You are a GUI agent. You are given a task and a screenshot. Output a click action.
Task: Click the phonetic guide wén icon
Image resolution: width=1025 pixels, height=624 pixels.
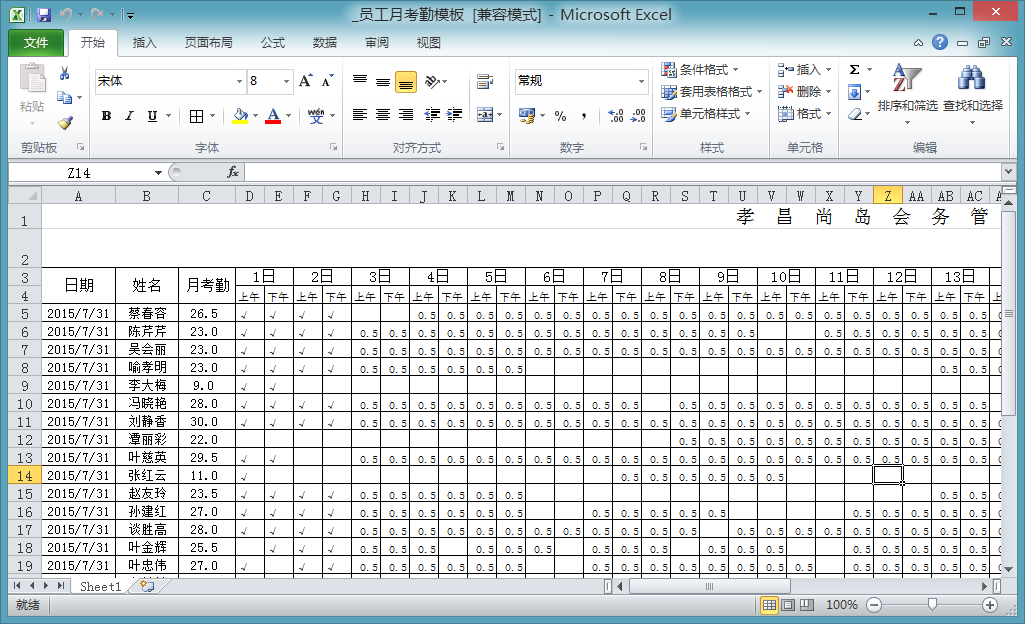pyautogui.click(x=316, y=116)
